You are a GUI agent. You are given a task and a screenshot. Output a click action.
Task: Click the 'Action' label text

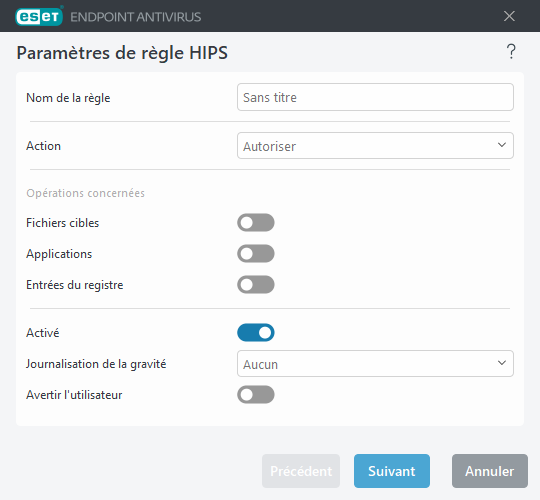[43, 146]
